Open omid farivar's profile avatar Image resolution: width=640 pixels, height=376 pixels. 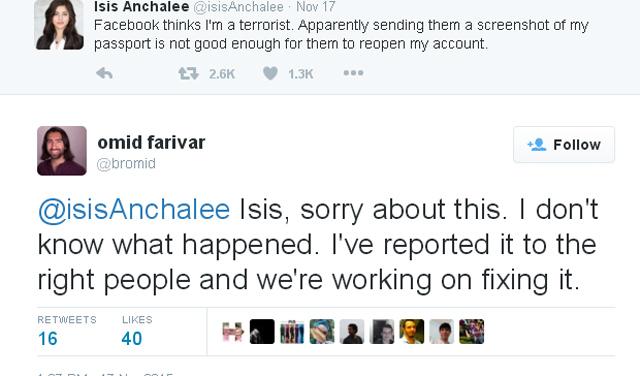pyautogui.click(x=62, y=151)
